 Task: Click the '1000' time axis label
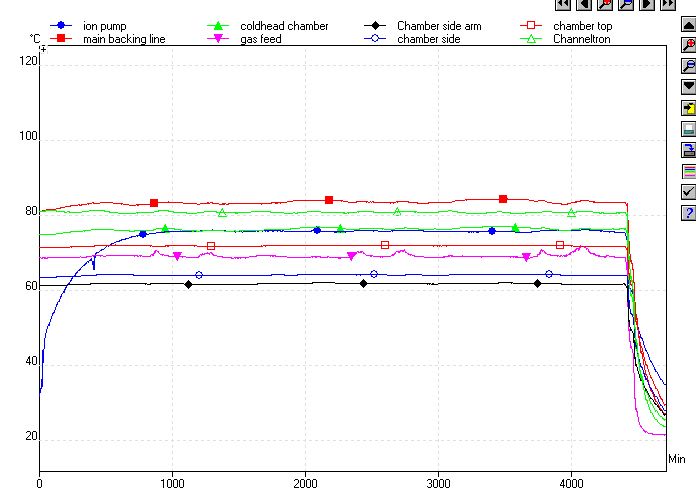(x=172, y=483)
